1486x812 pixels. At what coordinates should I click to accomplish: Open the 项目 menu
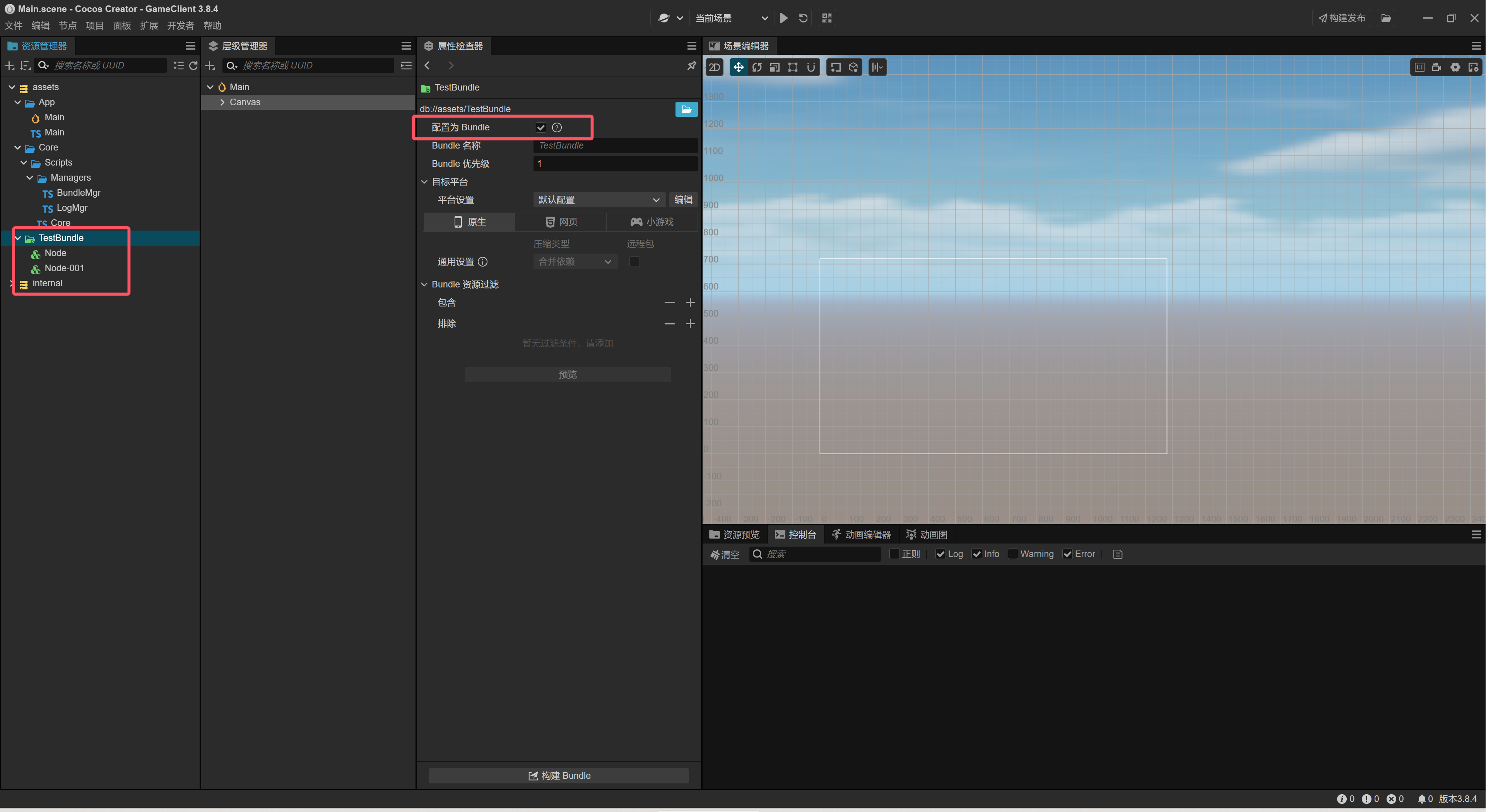95,26
